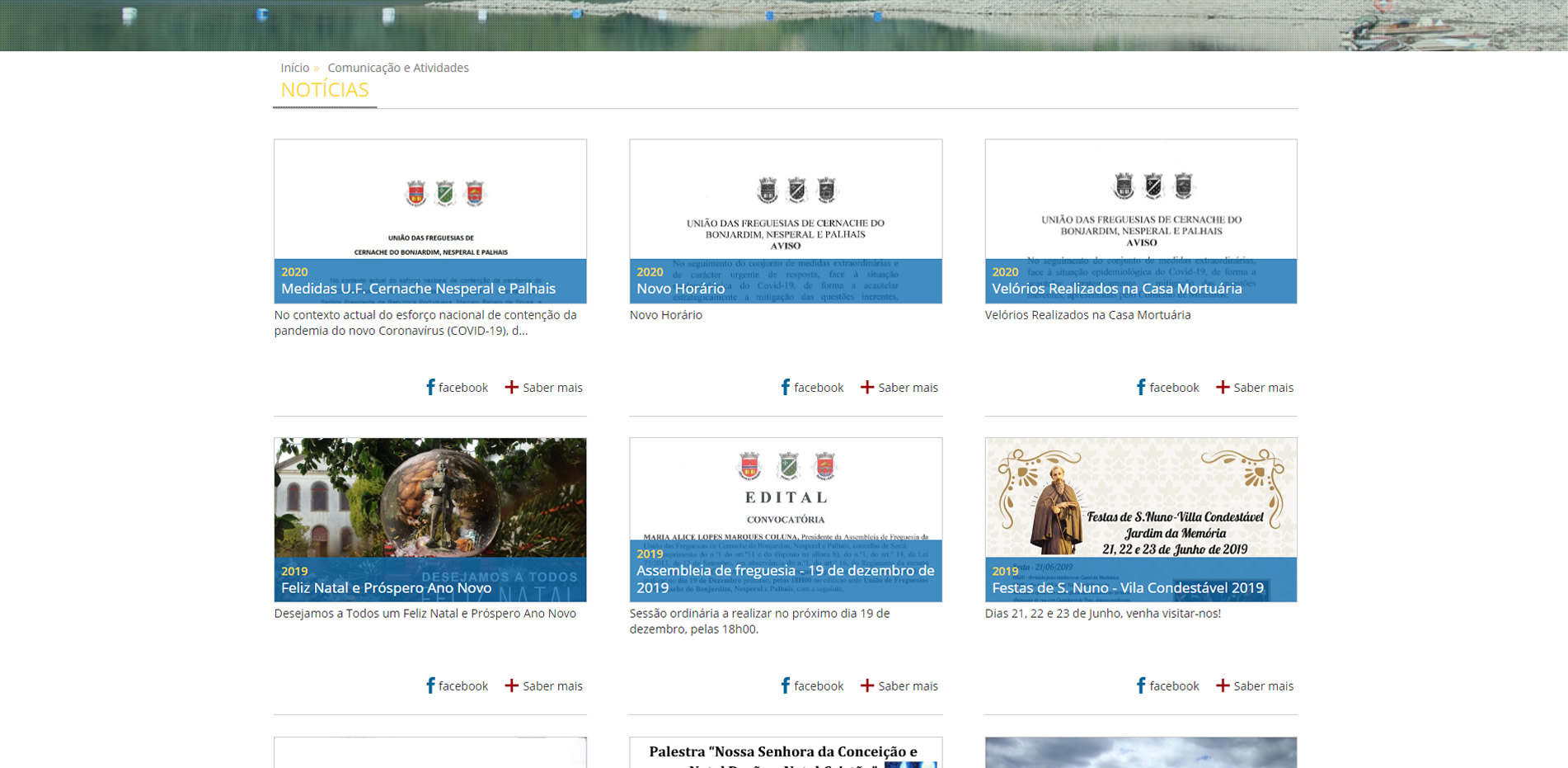This screenshot has height=768, width=1568.
Task: Click text 'Desejamos a Todos um Feliz Natal'
Action: click(425, 614)
